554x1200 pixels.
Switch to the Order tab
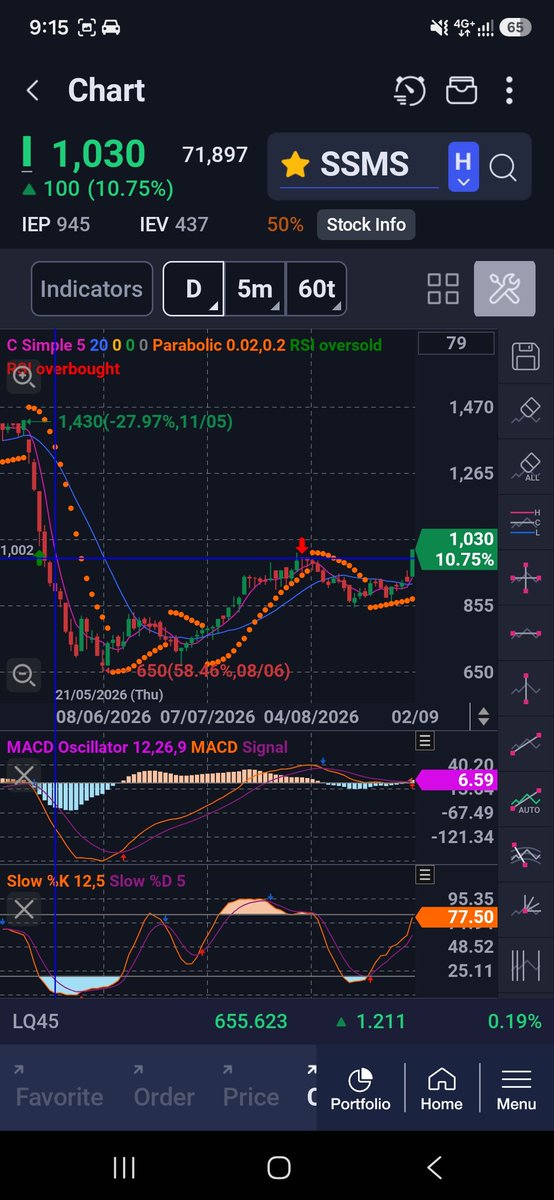pyautogui.click(x=163, y=1097)
